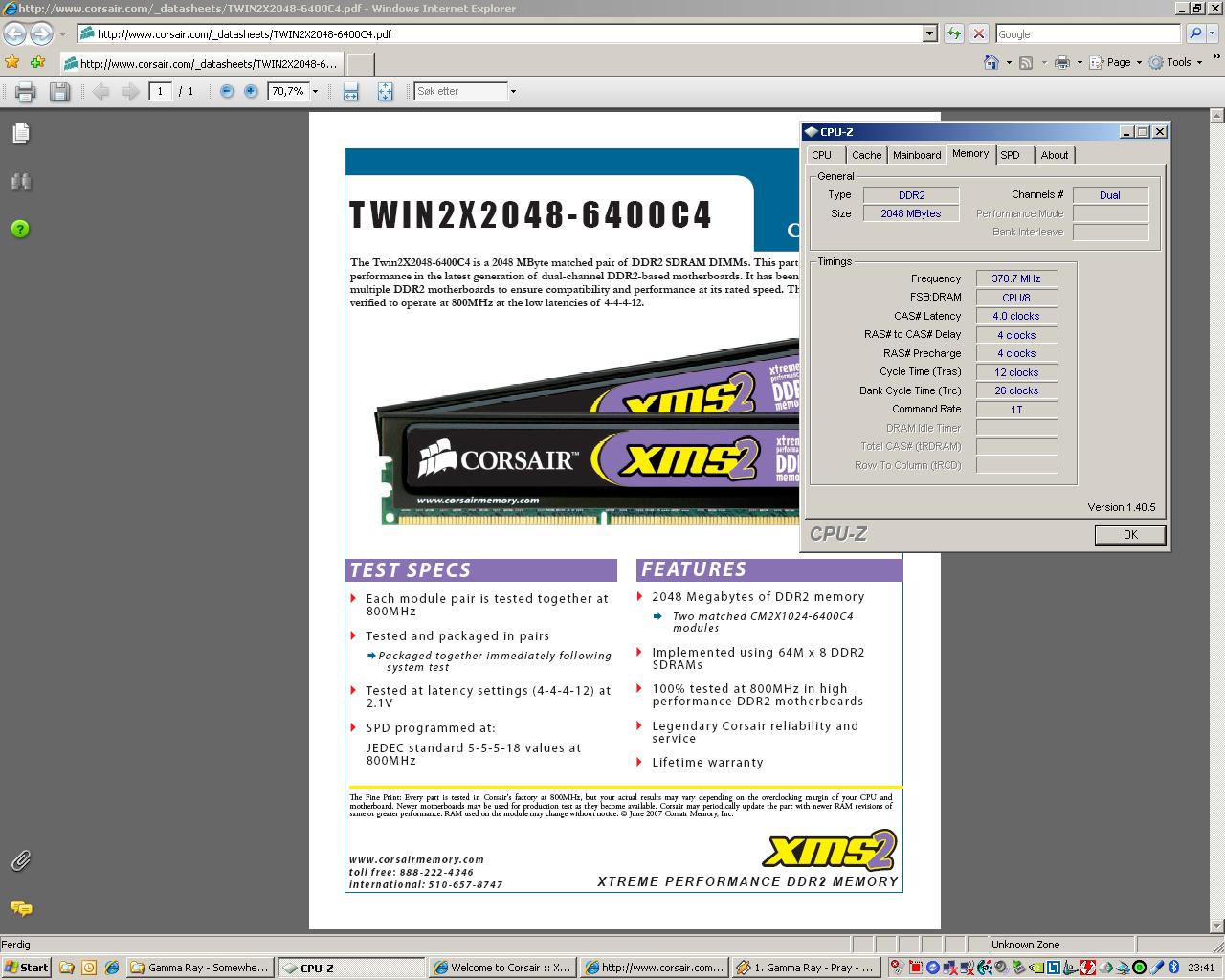Image resolution: width=1225 pixels, height=980 pixels.
Task: Click the vertical scrollbar down arrow
Action: (1217, 926)
